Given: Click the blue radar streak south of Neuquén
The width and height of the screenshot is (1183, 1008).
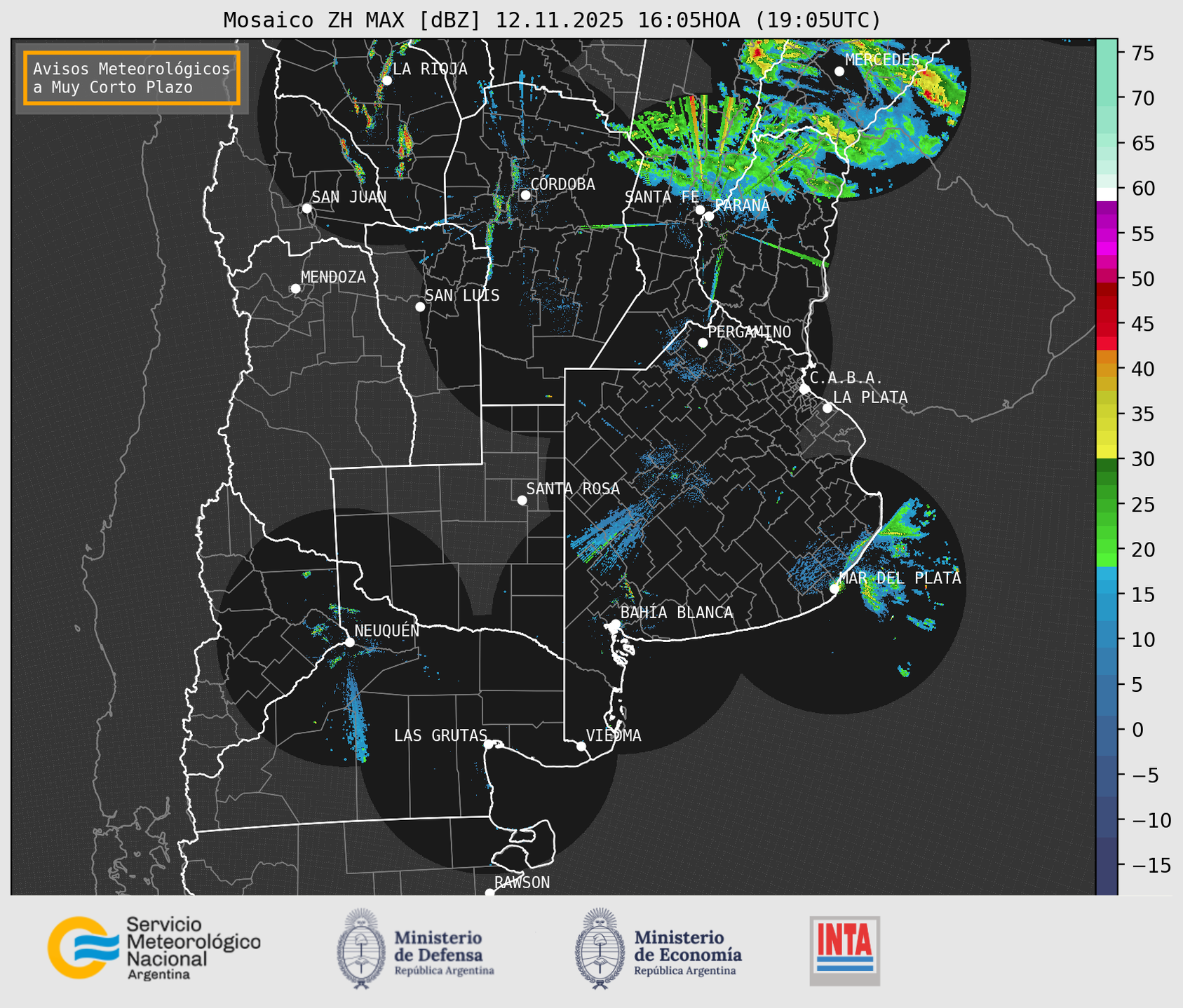Looking at the screenshot, I should [x=356, y=715].
